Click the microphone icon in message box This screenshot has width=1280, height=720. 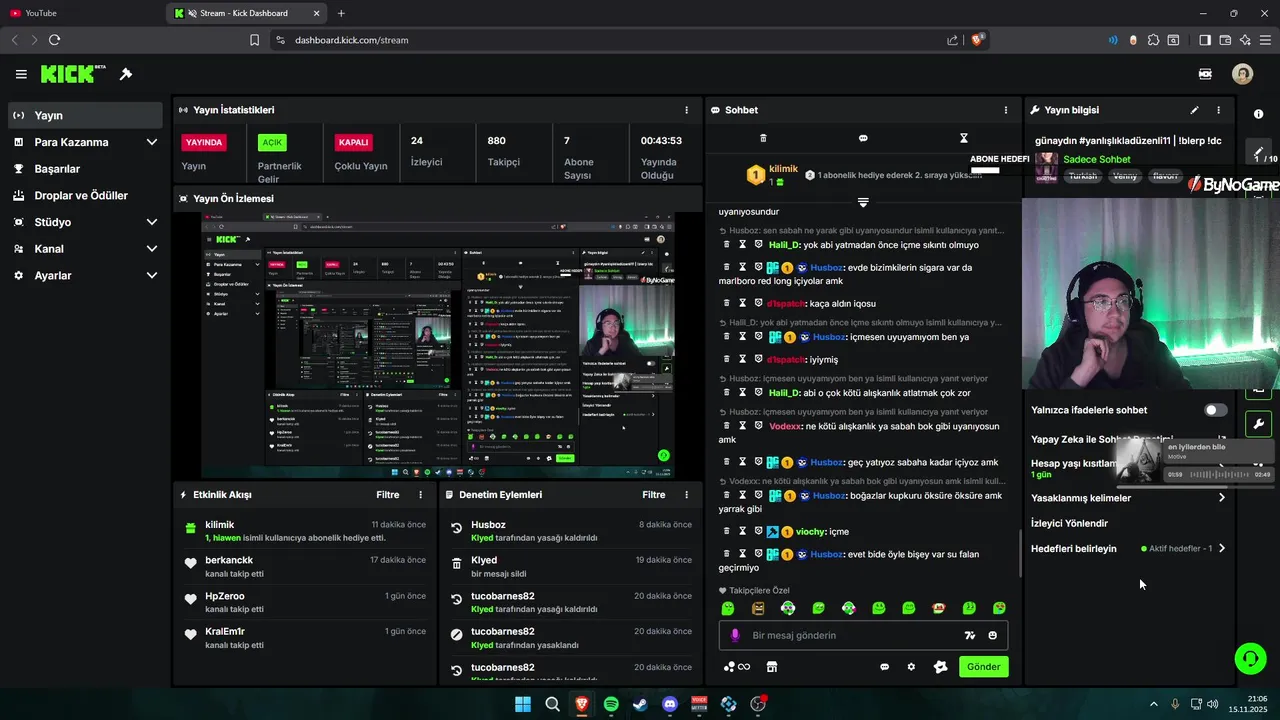tap(735, 635)
